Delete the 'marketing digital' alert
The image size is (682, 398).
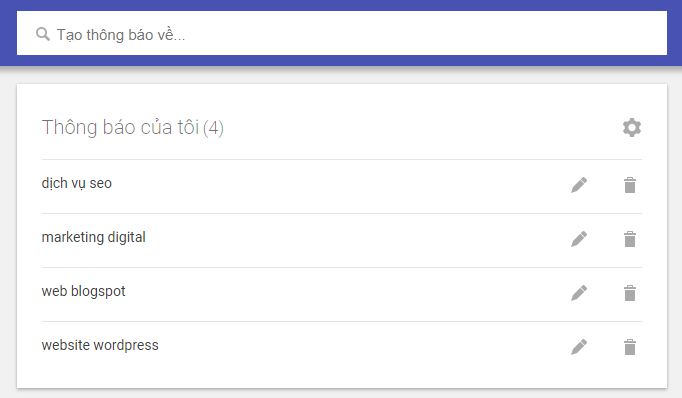click(630, 239)
